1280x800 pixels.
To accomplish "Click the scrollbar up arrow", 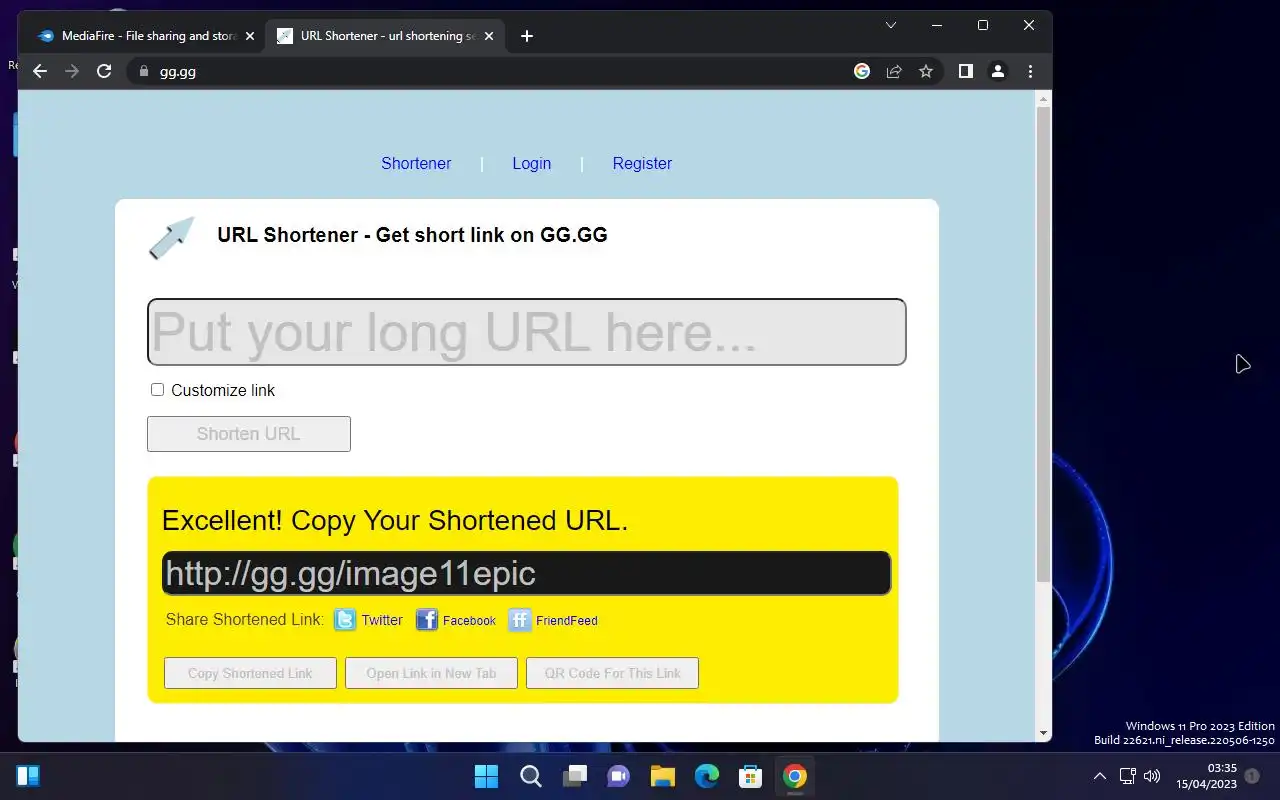I will [1043, 99].
